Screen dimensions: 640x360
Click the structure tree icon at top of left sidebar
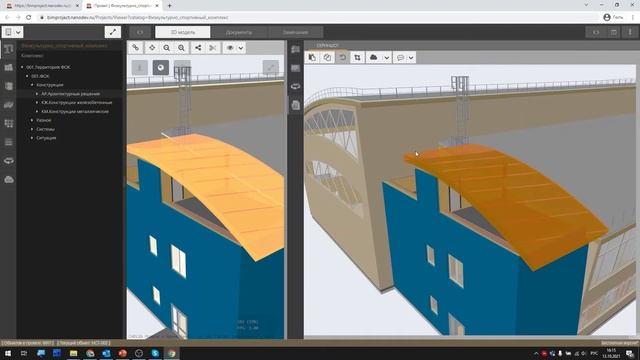[x=9, y=49]
